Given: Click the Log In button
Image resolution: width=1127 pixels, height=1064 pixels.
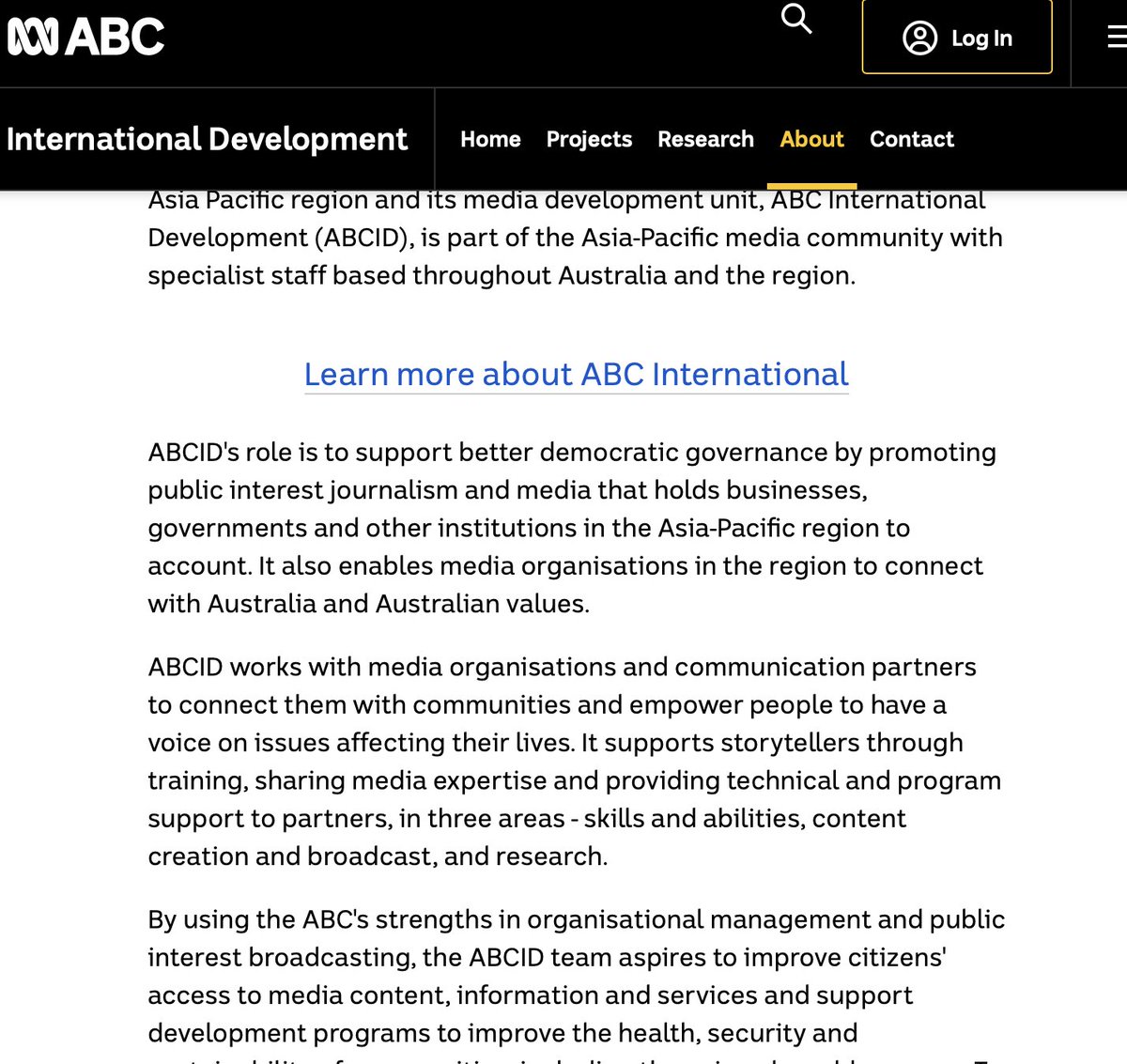Looking at the screenshot, I should 957,38.
